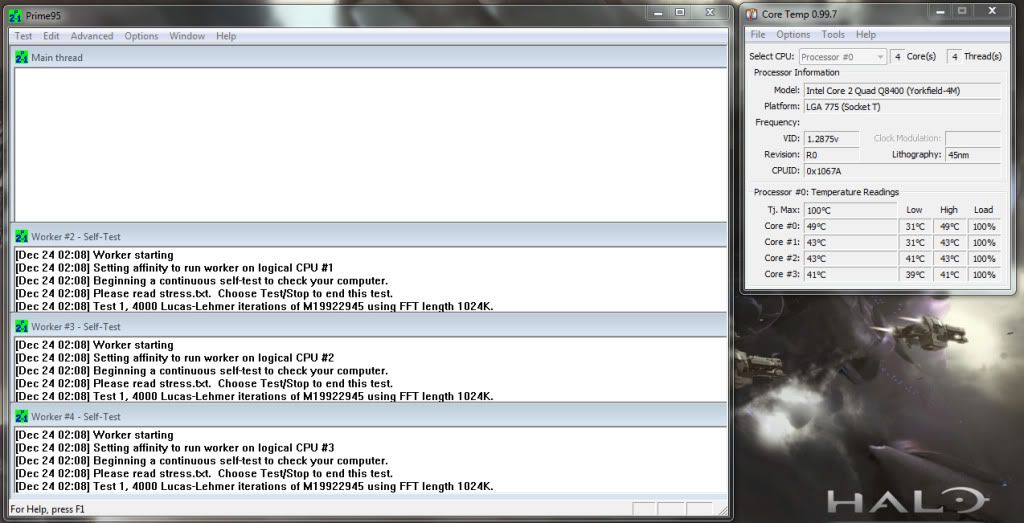Screen dimensions: 1024x523
Task: Click the Lithography value 45nm
Action: click(972, 155)
